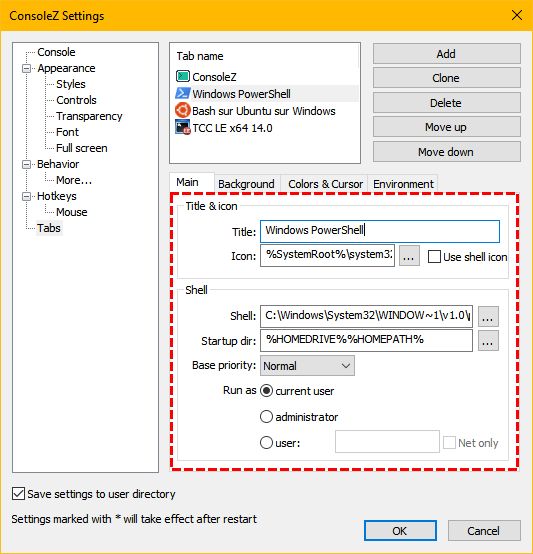
Task: Switch to the Main tab
Action: pos(191,182)
